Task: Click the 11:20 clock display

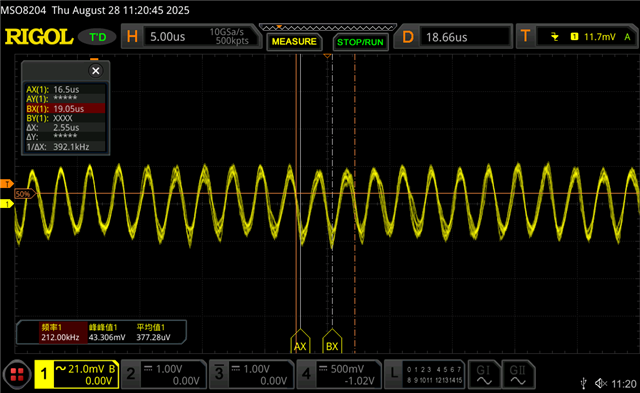Action: pos(624,384)
